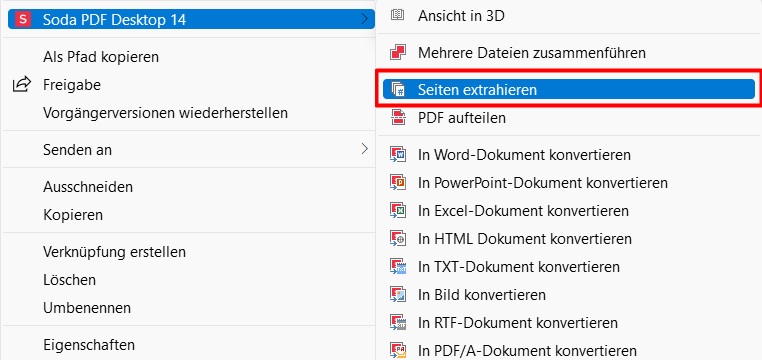Choose In PDF/A-Dokument konvertieren

point(527,350)
